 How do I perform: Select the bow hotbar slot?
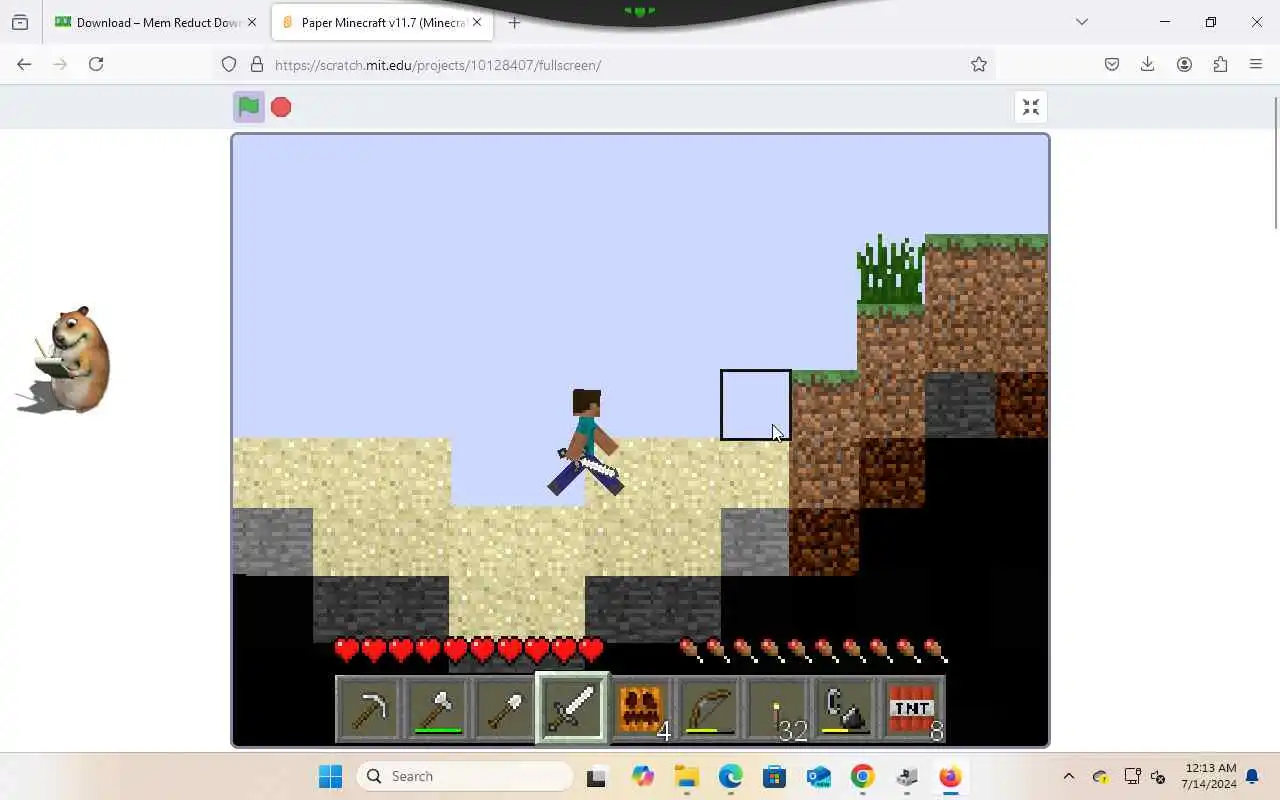[708, 709]
